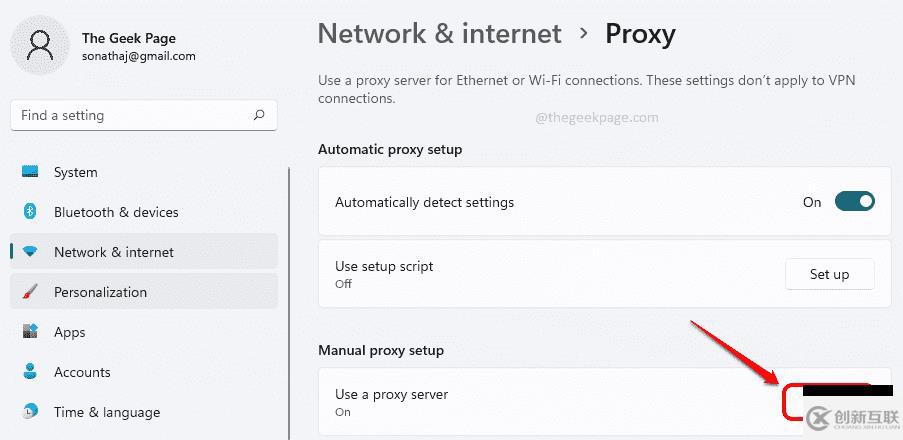Turn off Automatically detect settings switch
Viewport: 903px width, 440px height.
(854, 202)
